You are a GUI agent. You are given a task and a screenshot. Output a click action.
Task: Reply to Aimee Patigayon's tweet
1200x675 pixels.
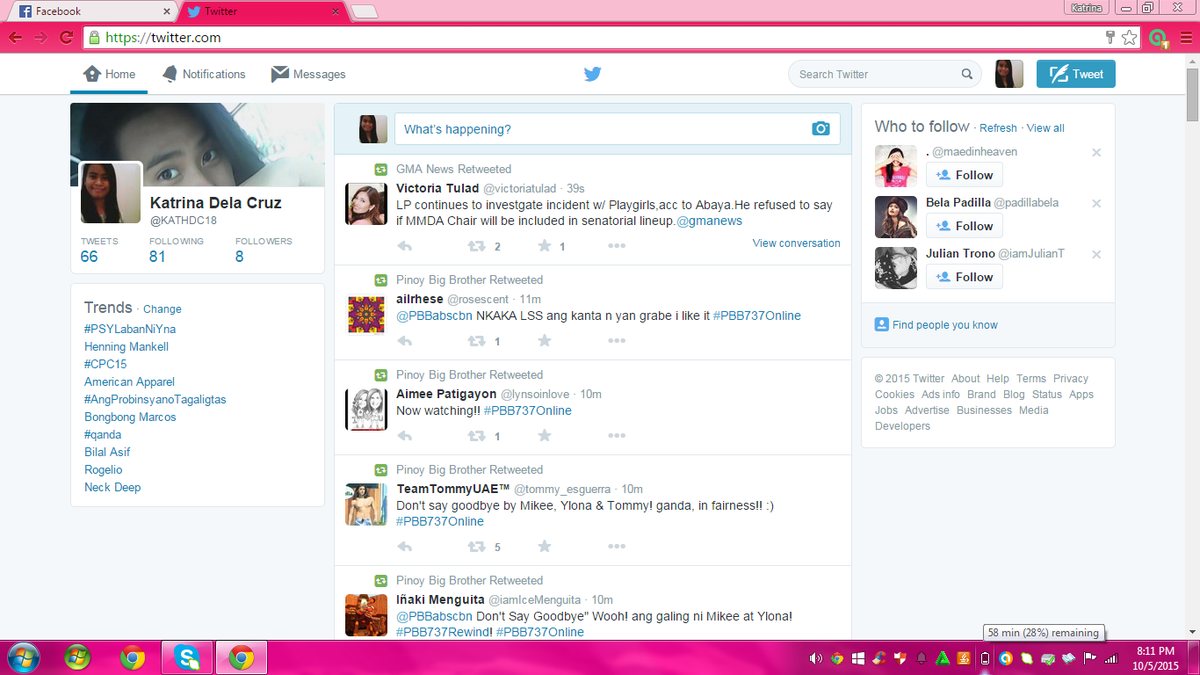coord(405,436)
